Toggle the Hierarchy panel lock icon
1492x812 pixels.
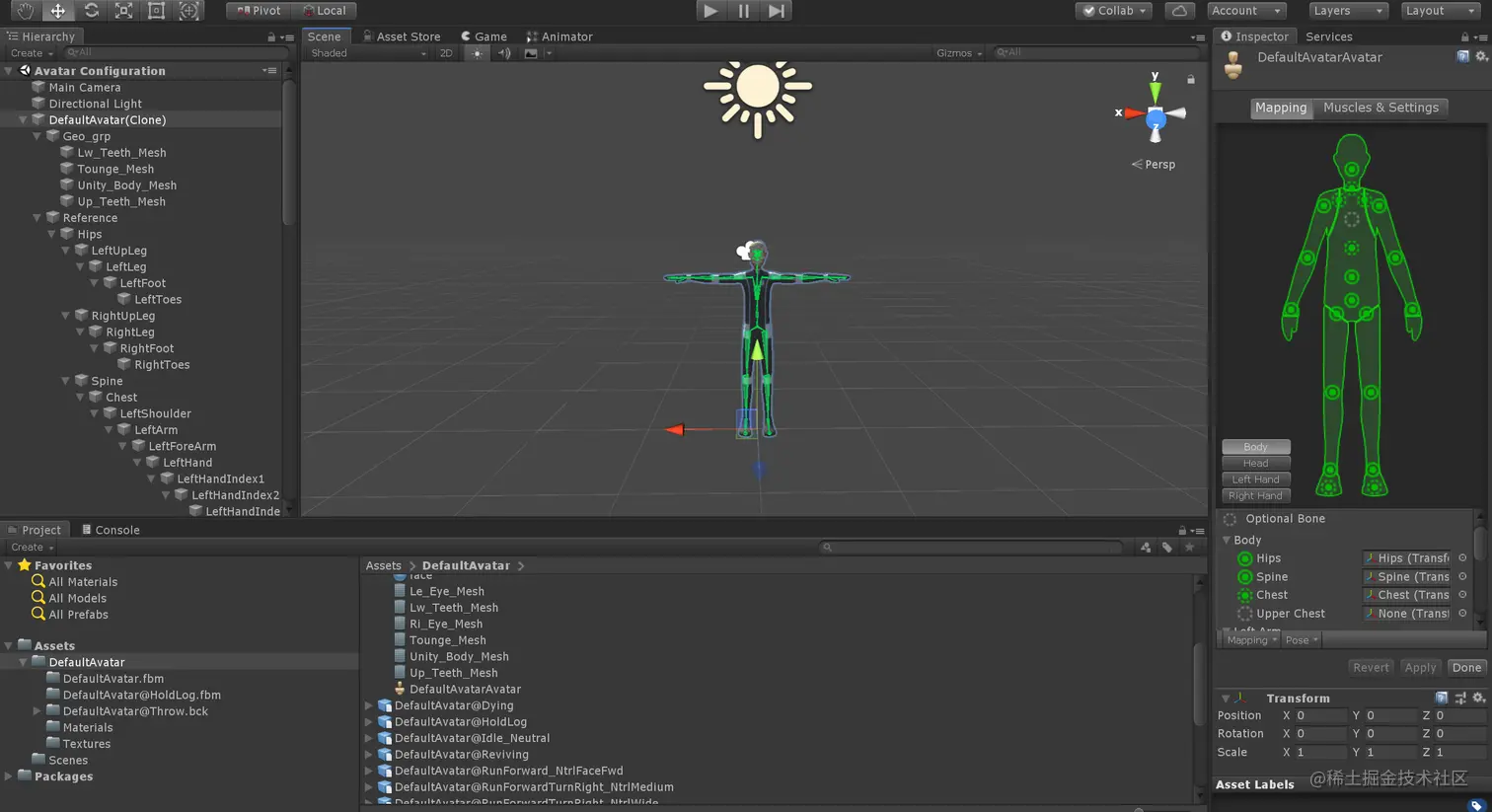tap(271, 37)
